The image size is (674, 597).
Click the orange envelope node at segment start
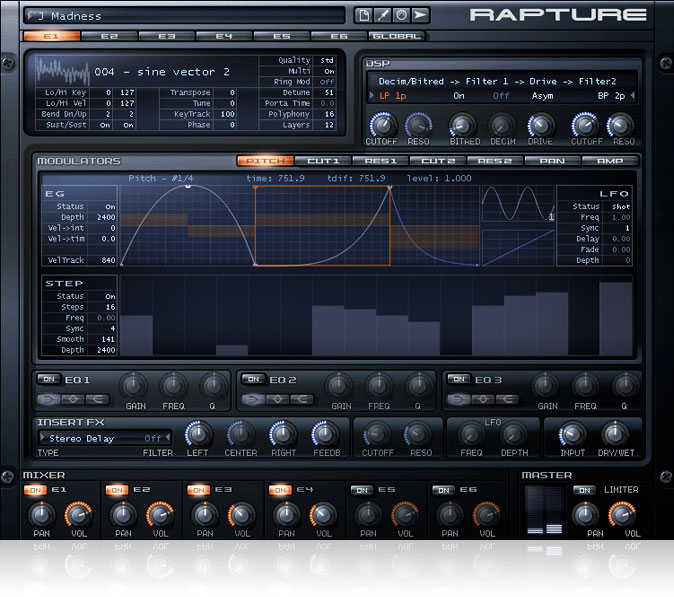click(255, 188)
